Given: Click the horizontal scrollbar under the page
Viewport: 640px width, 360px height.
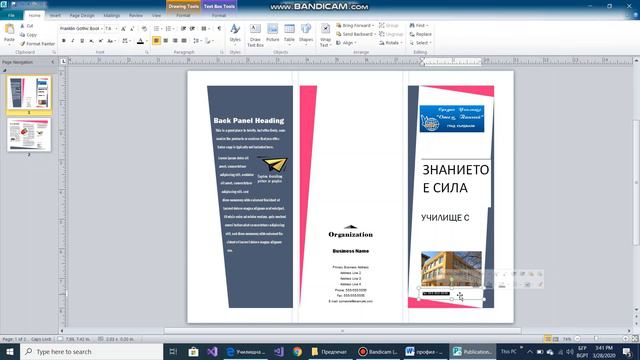Looking at the screenshot, I should coord(342,331).
